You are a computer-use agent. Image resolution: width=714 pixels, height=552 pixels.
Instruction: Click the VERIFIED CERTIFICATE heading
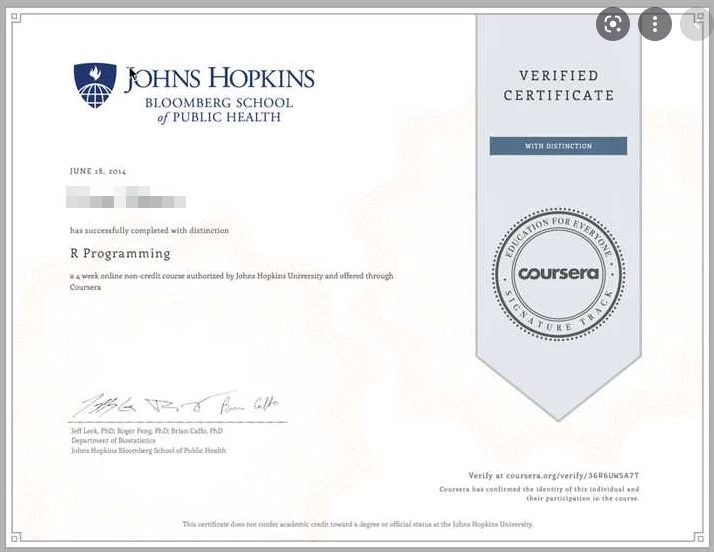[x=559, y=86]
